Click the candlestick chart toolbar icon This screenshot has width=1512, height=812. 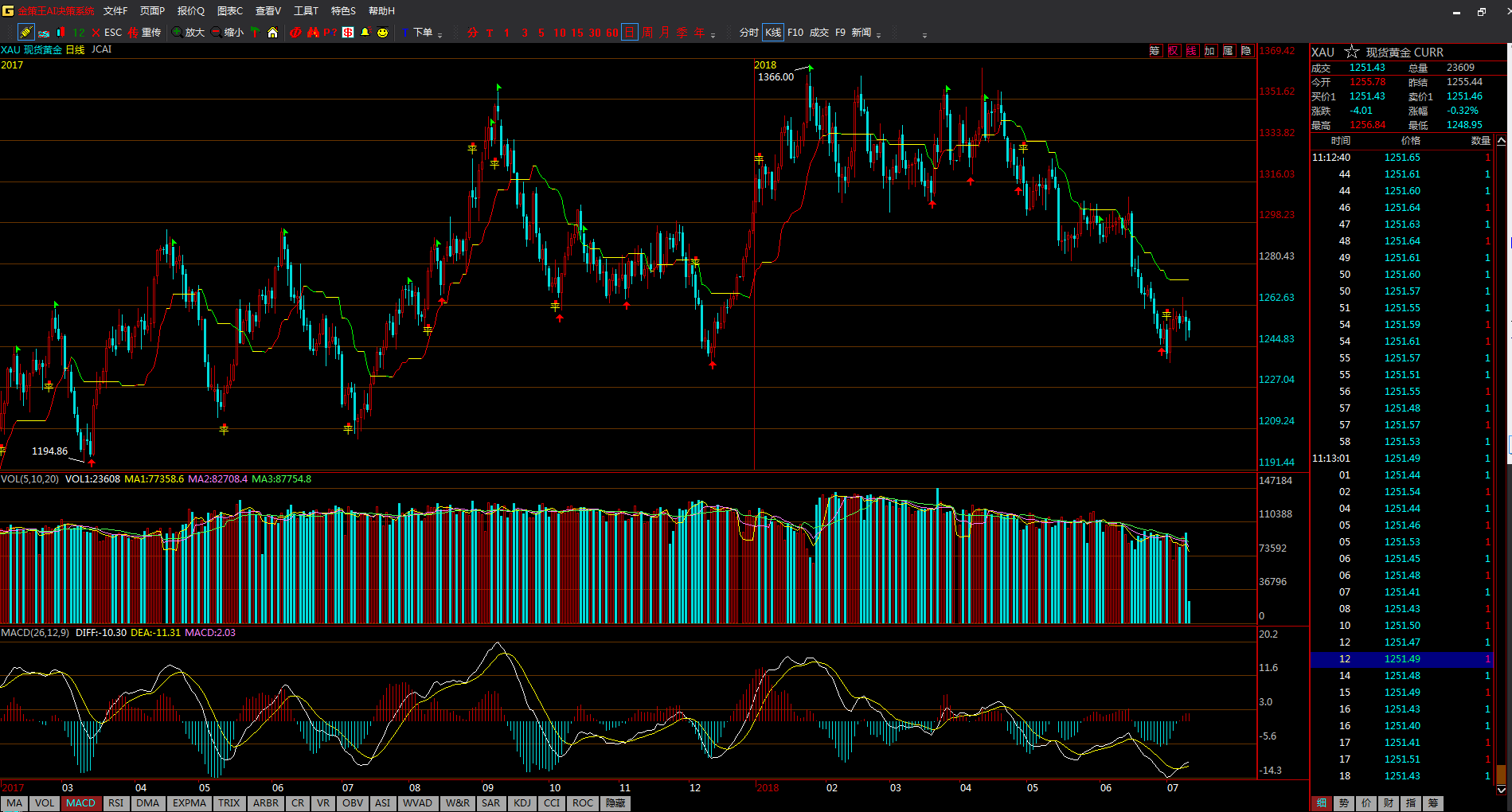point(61,33)
